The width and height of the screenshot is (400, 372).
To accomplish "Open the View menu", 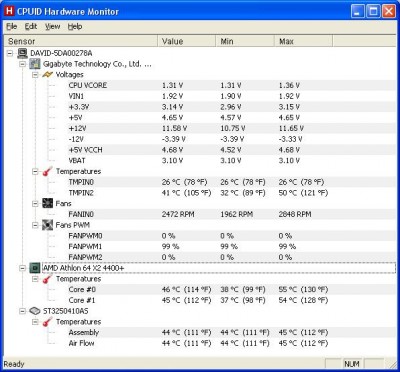I will (53, 27).
